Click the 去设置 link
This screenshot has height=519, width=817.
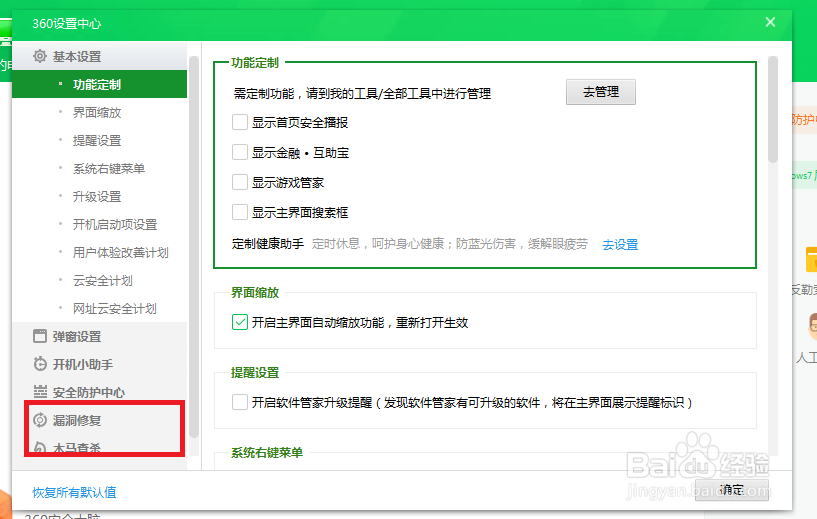coord(620,244)
